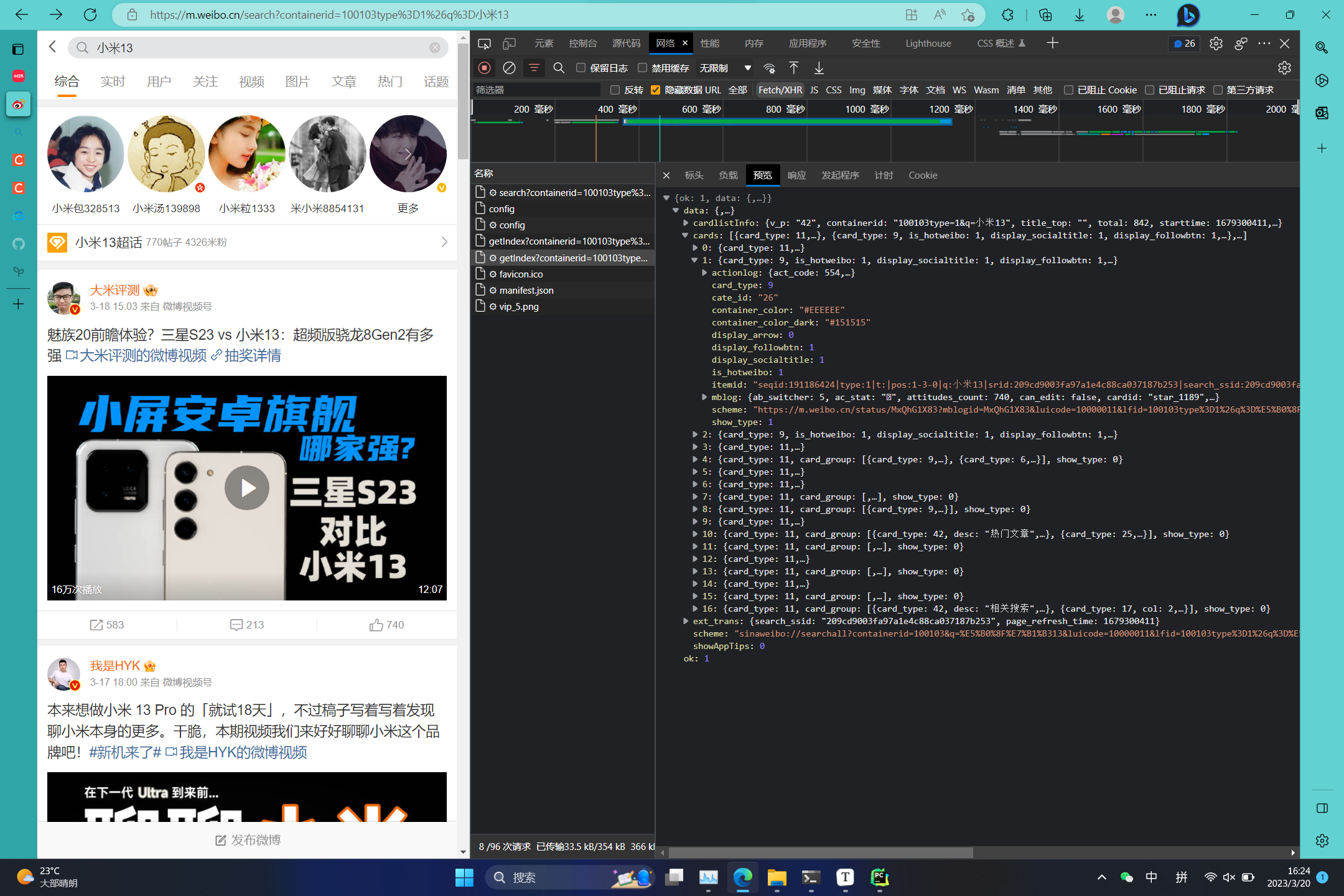Enable 禁用缓存 checkbox
Image resolution: width=1344 pixels, height=896 pixels.
642,68
